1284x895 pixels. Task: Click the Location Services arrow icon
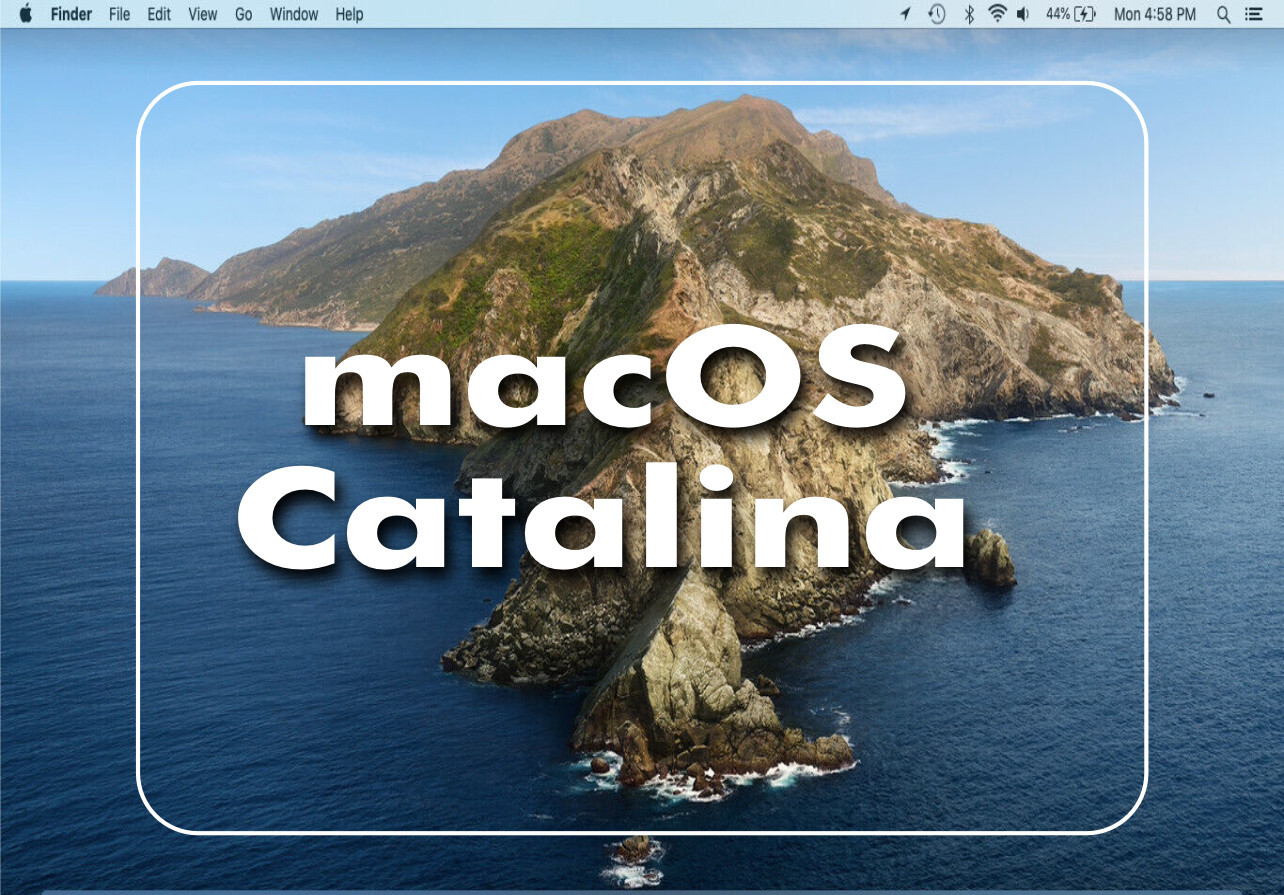coord(905,14)
